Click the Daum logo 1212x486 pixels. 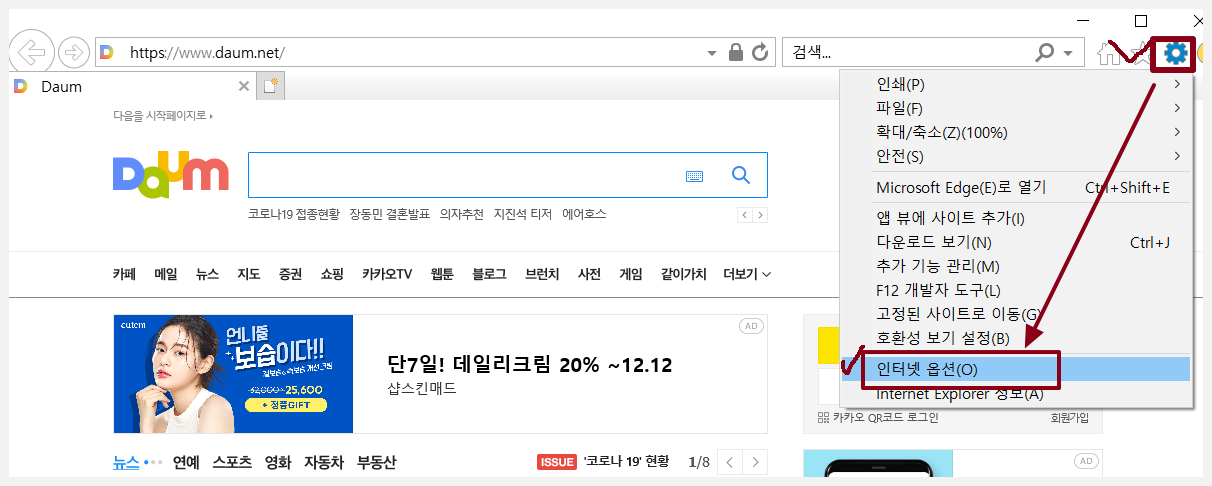click(x=171, y=175)
